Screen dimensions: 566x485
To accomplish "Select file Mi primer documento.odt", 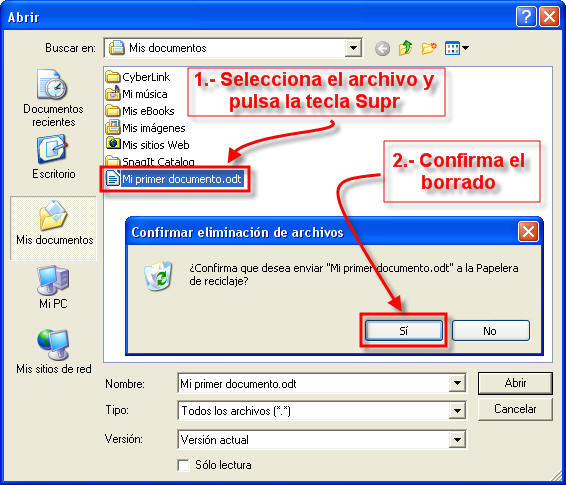I will click(x=174, y=179).
